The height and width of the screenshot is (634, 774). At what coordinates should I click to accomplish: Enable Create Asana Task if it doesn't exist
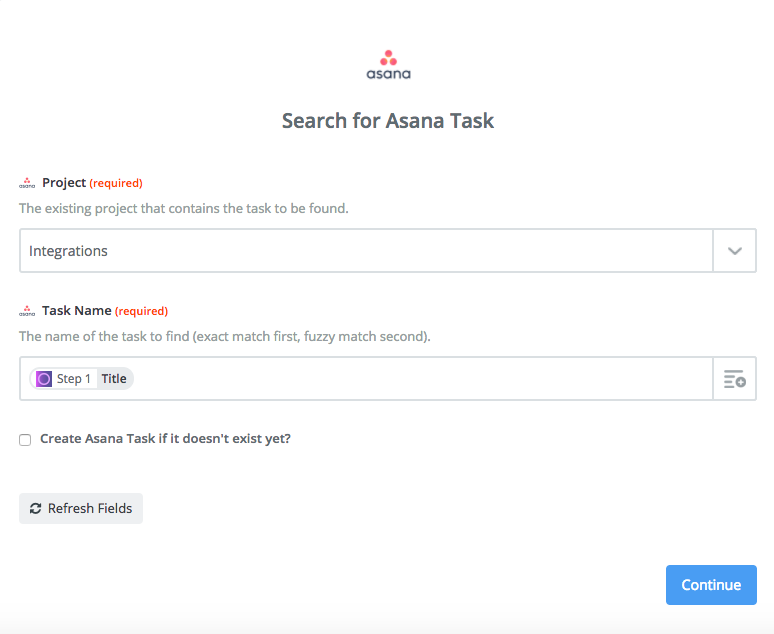click(25, 439)
